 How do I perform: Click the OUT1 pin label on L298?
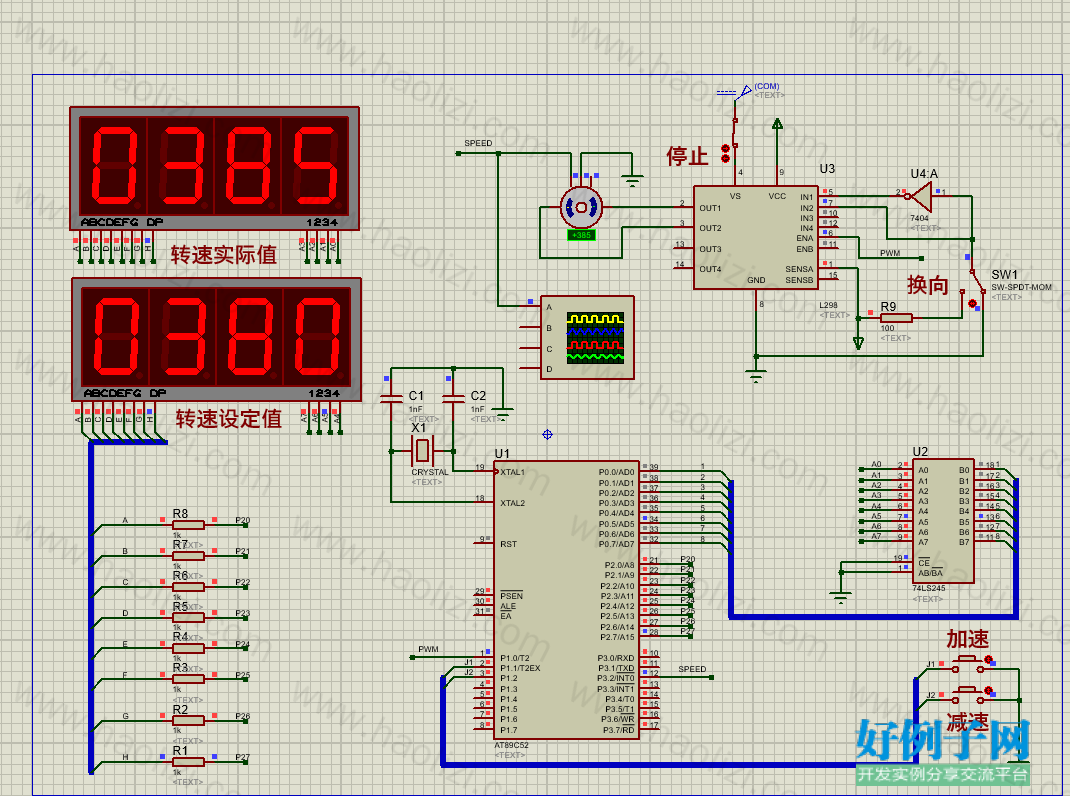[710, 208]
